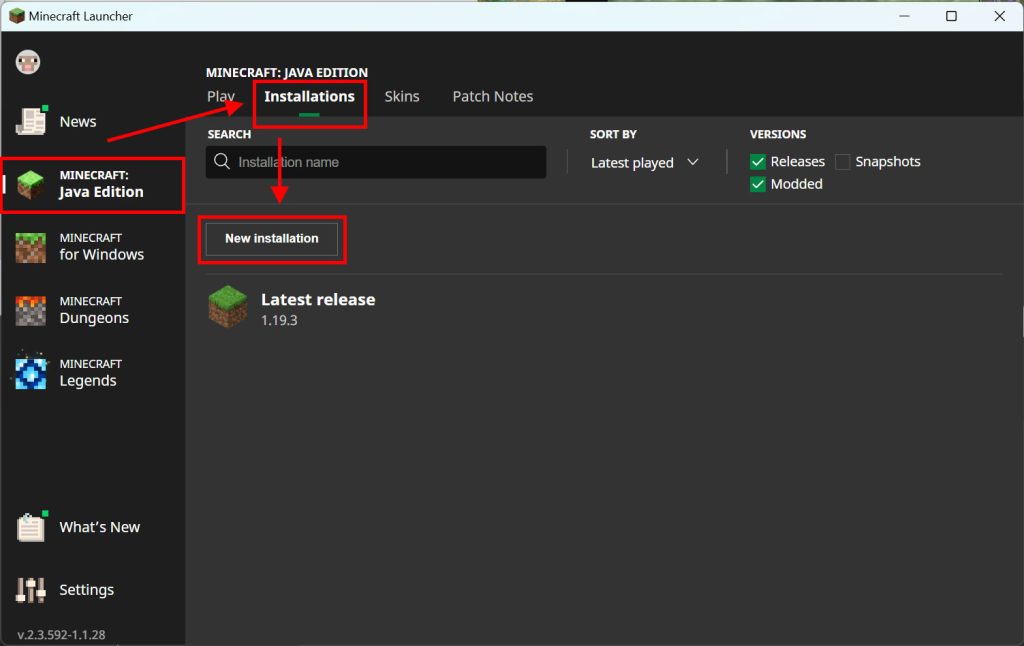
Task: Click the New installation button
Action: click(272, 239)
